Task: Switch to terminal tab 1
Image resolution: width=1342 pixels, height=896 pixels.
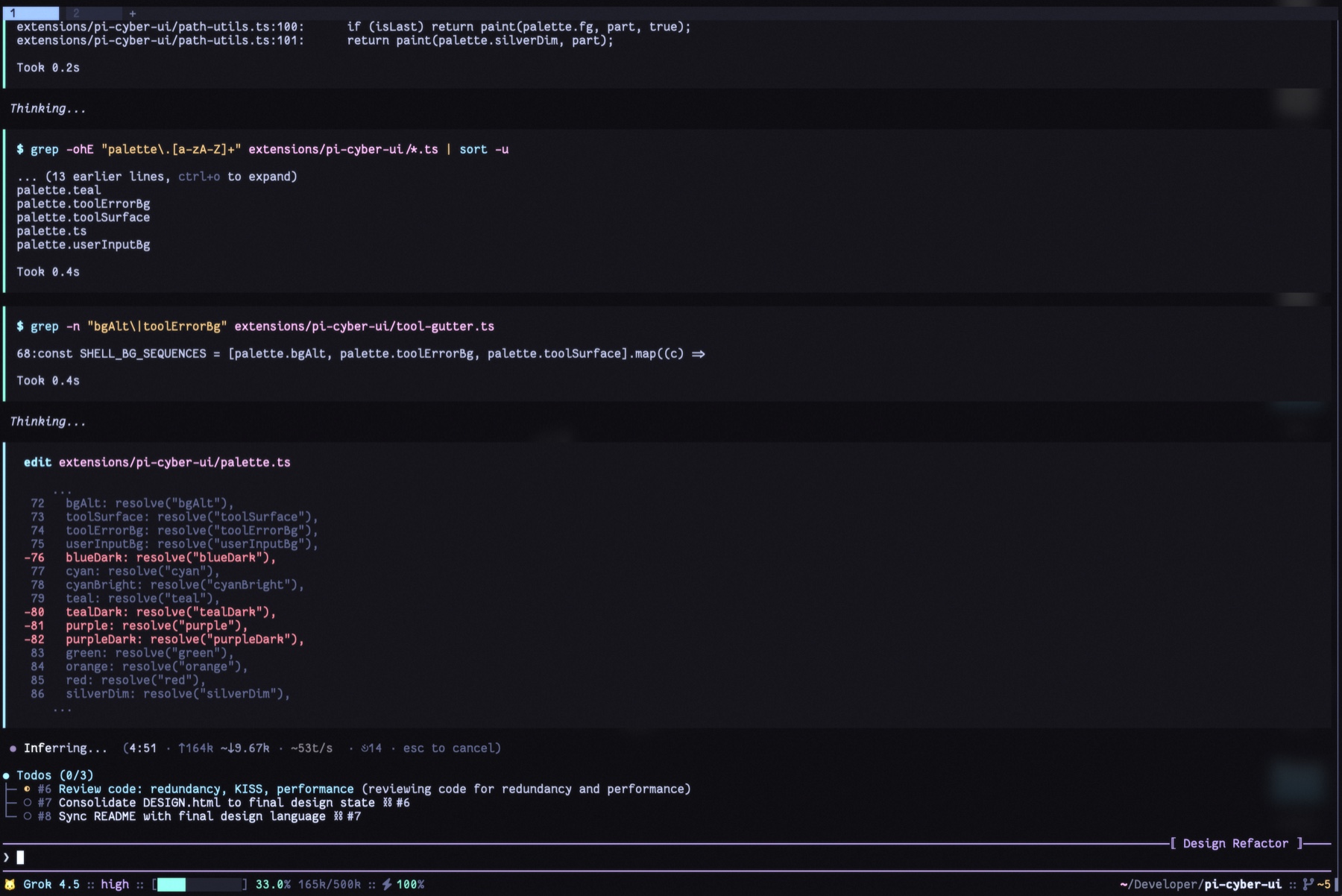Action: 31,13
